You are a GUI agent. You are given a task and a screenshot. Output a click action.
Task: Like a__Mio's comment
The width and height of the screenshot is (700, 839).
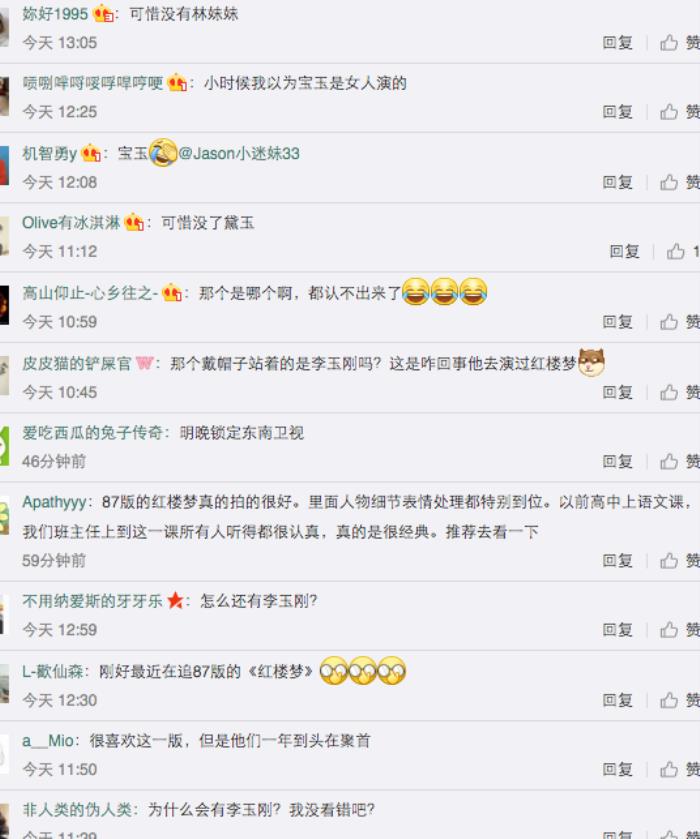pyautogui.click(x=680, y=769)
